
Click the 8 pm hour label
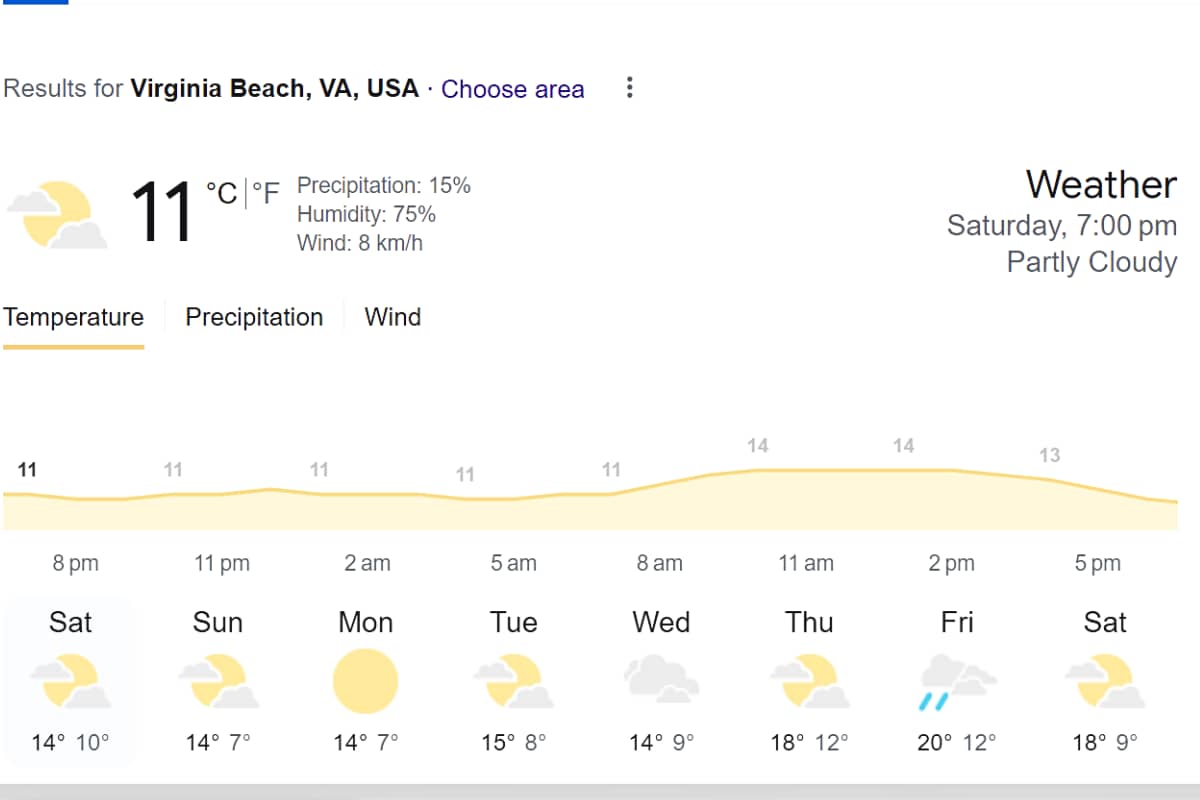point(75,564)
